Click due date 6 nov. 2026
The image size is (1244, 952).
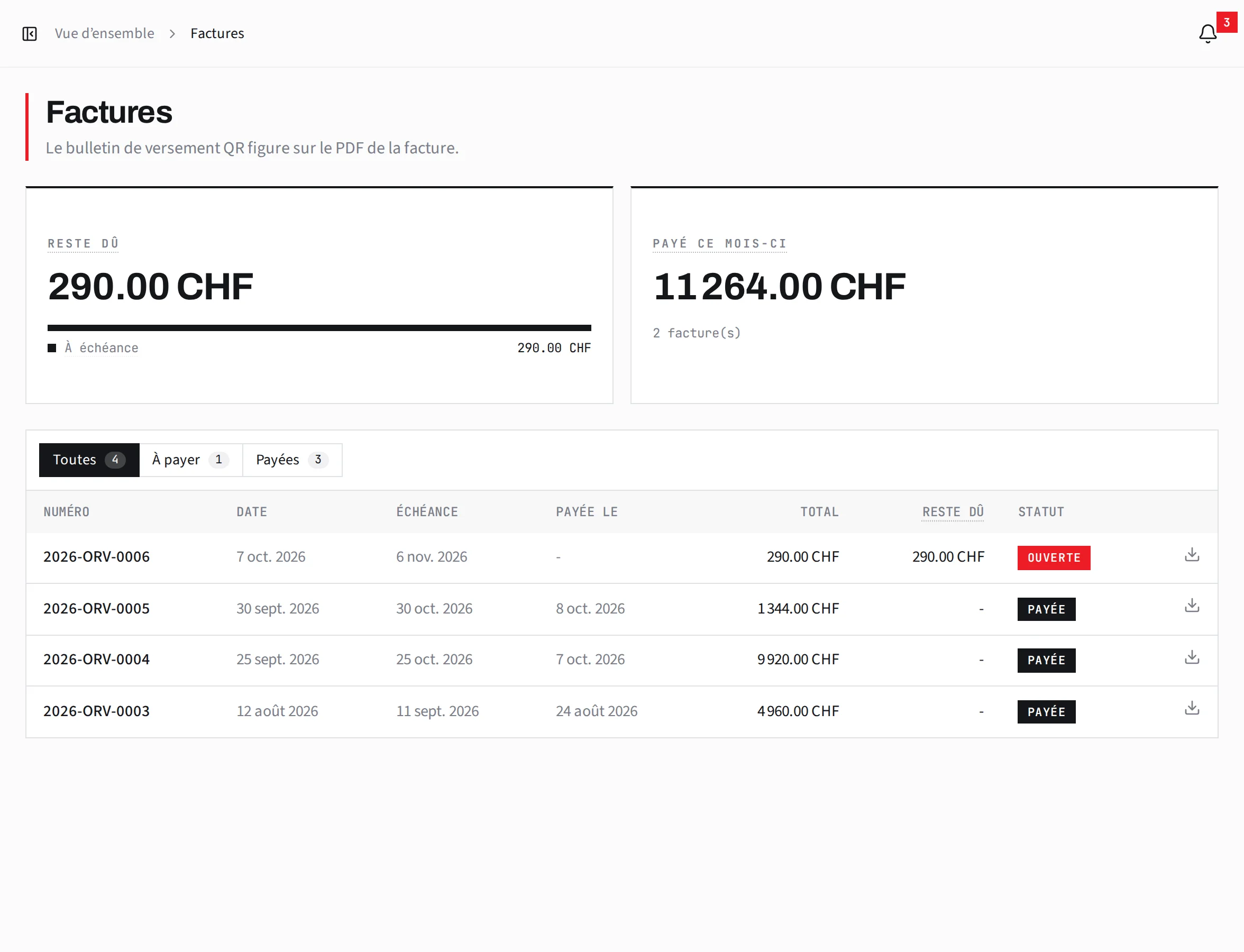tap(431, 556)
